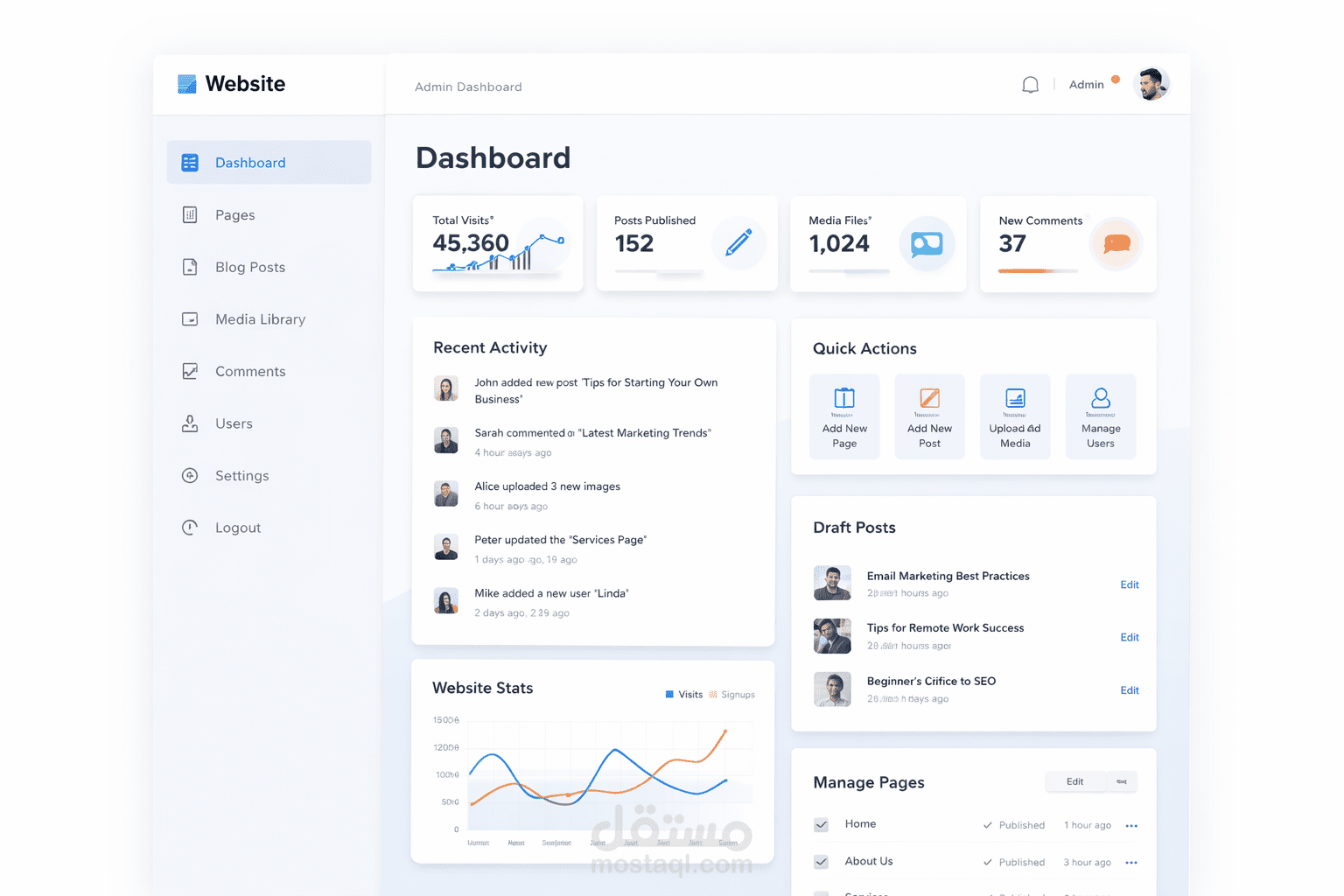
Task: Click Mike's avatar in Recent Activity
Action: point(446,600)
